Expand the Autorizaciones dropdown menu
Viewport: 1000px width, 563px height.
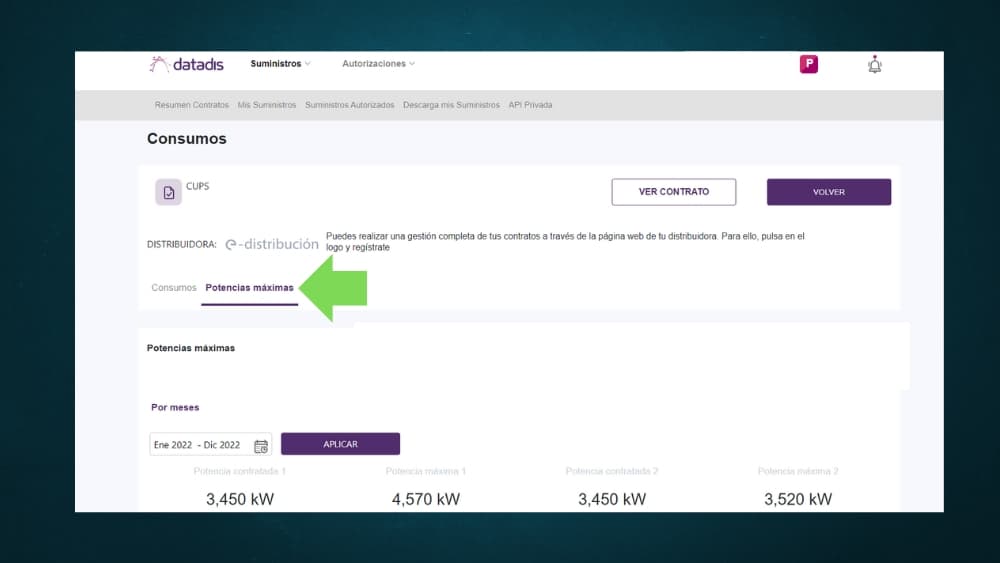coord(378,64)
